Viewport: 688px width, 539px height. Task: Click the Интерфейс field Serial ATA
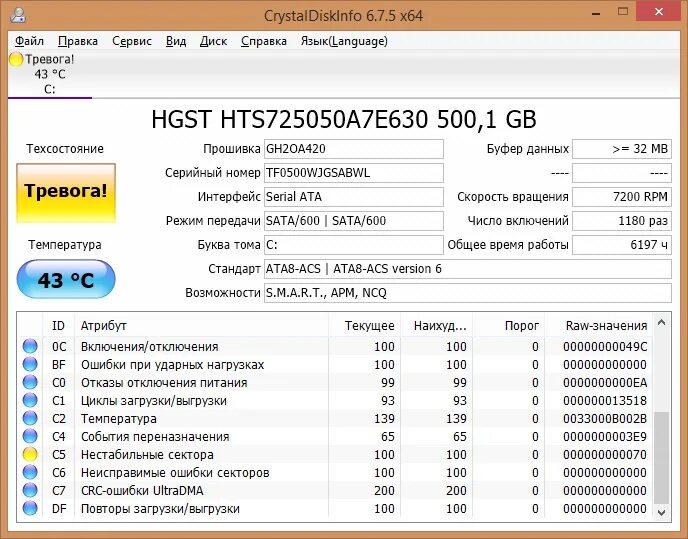coord(354,197)
